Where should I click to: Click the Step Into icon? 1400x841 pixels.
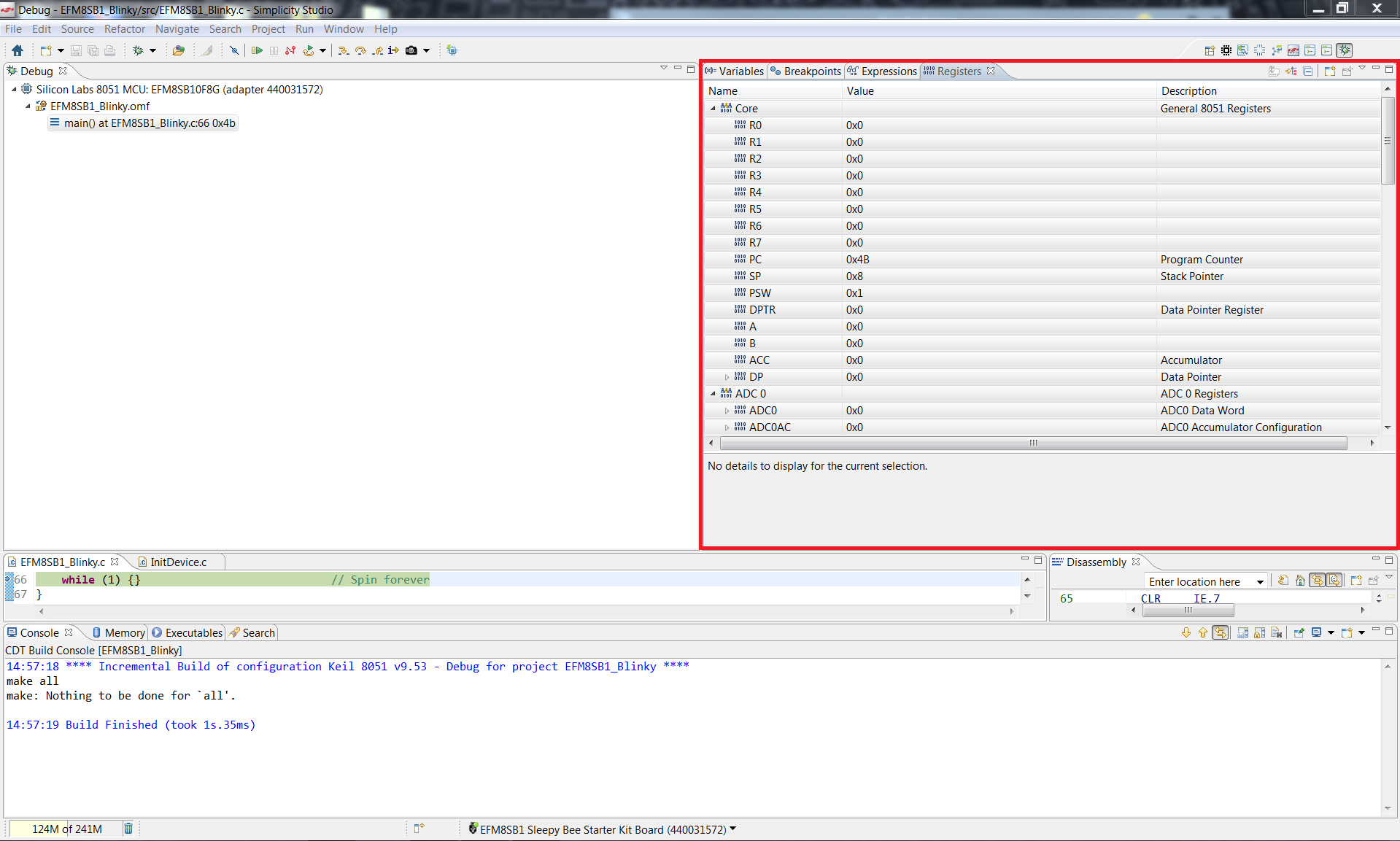coord(343,50)
